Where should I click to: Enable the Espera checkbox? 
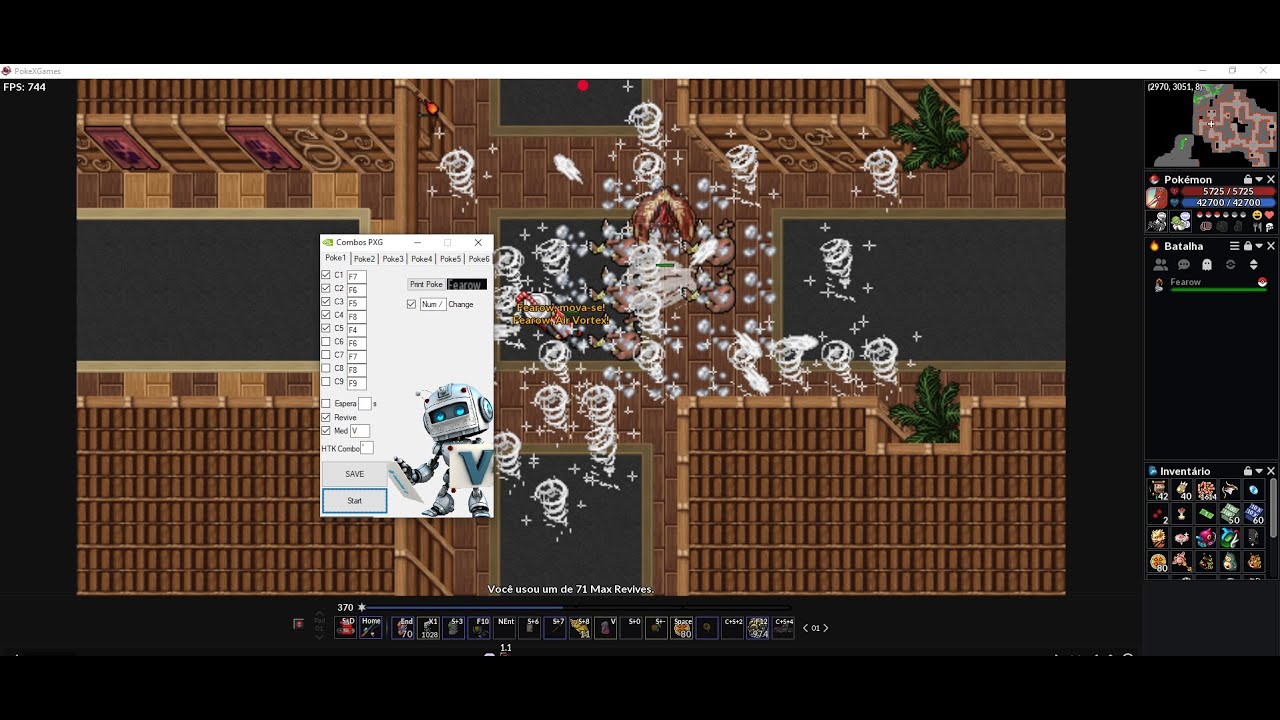click(x=326, y=404)
